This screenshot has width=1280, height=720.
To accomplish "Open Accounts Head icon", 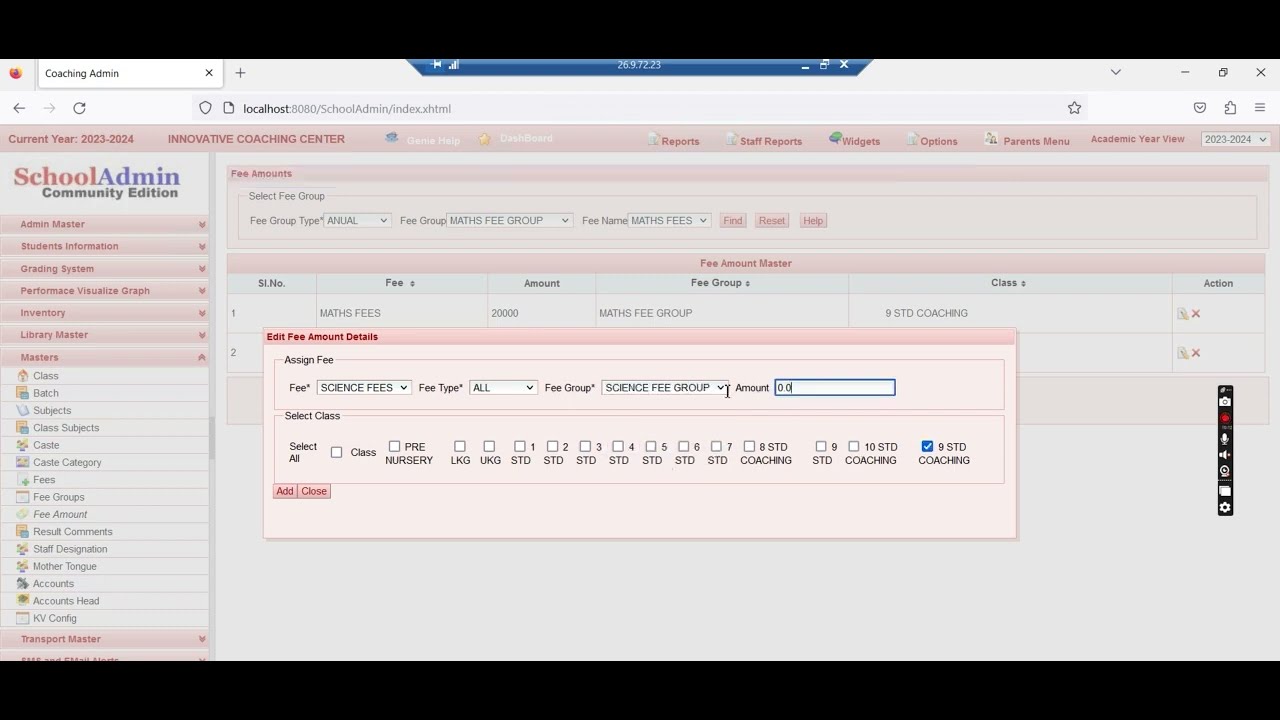I will pos(23,601).
